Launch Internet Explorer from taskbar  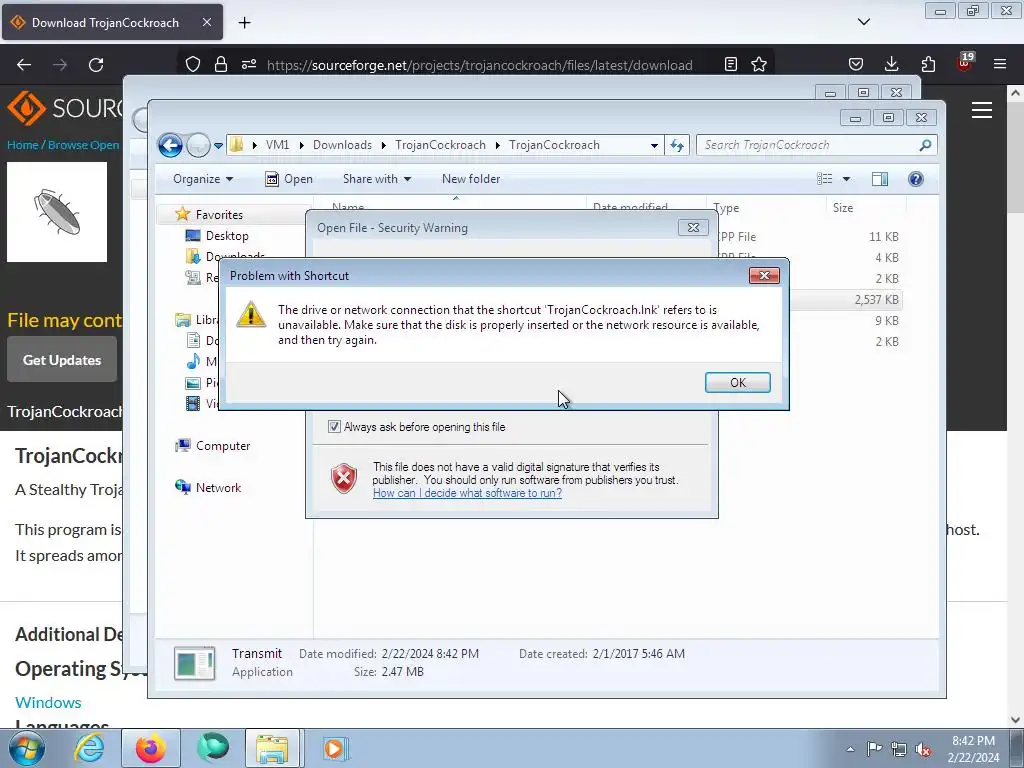point(89,748)
